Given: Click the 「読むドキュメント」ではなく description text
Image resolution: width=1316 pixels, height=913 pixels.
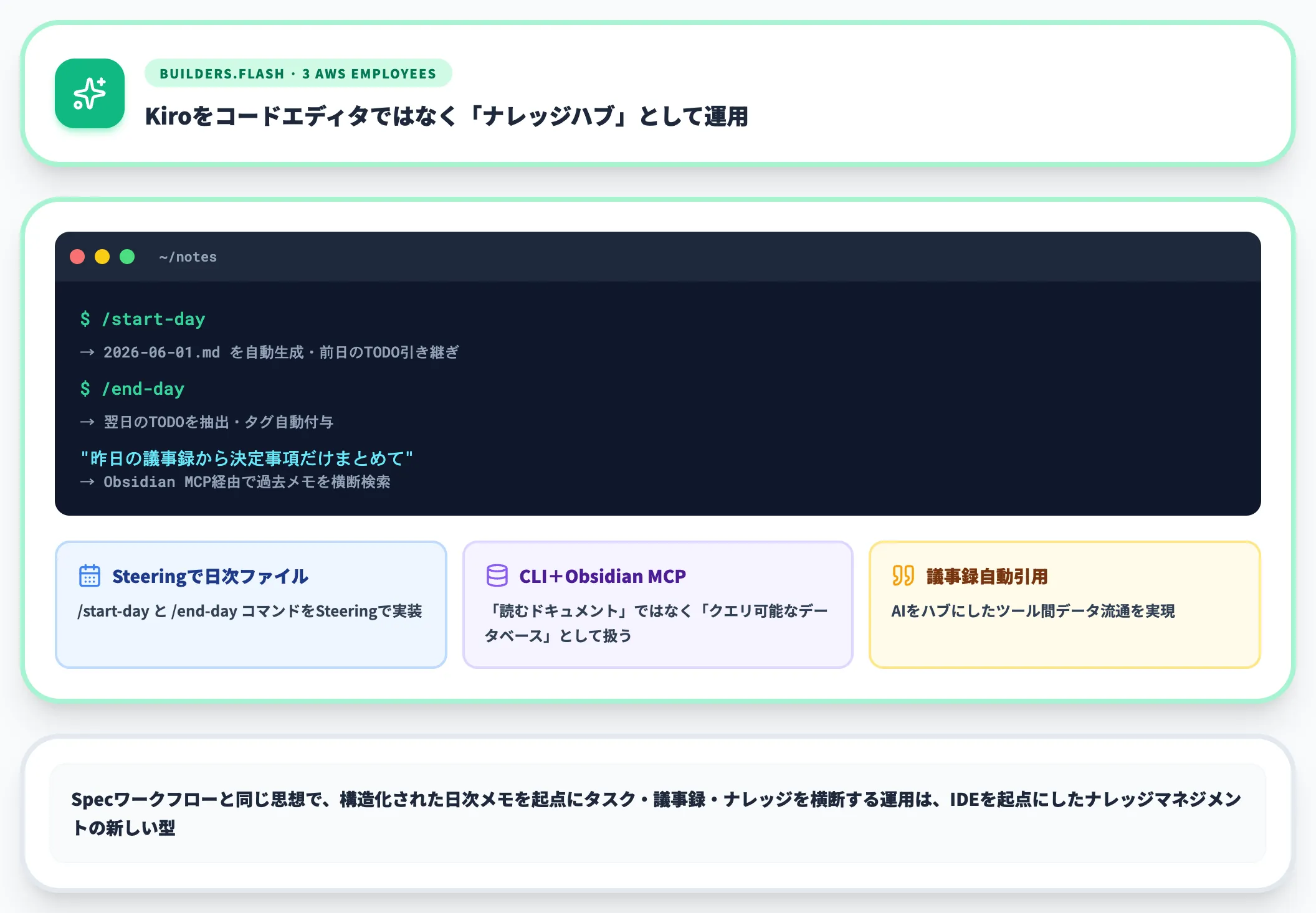Looking at the screenshot, I should click(x=656, y=623).
